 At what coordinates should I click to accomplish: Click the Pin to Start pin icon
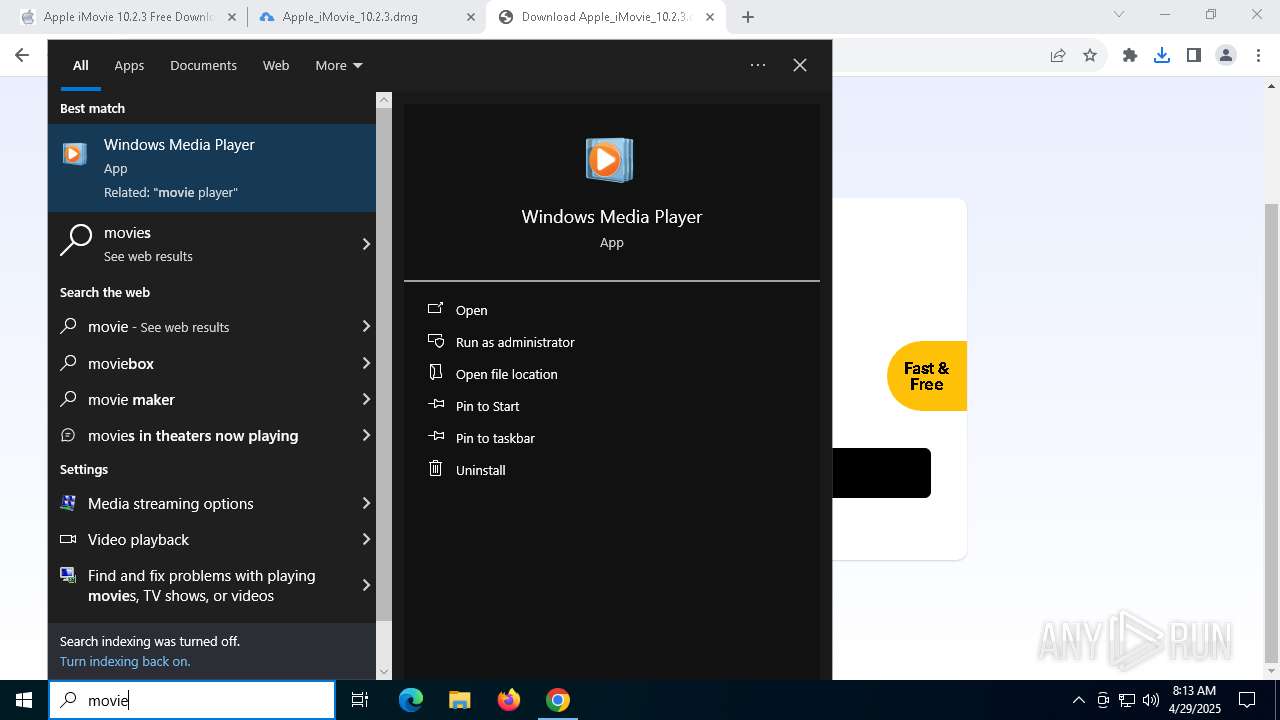point(435,405)
